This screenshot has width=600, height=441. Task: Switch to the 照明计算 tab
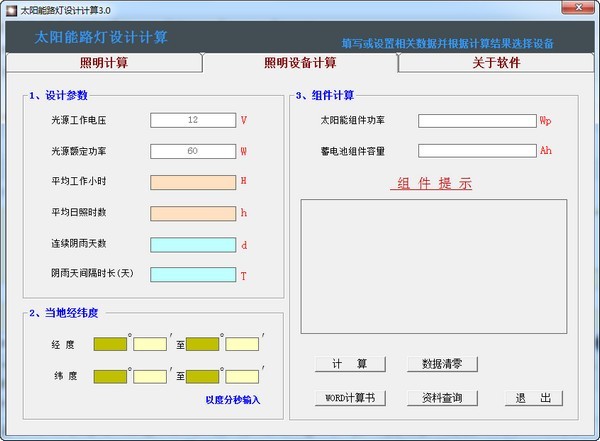(x=104, y=63)
